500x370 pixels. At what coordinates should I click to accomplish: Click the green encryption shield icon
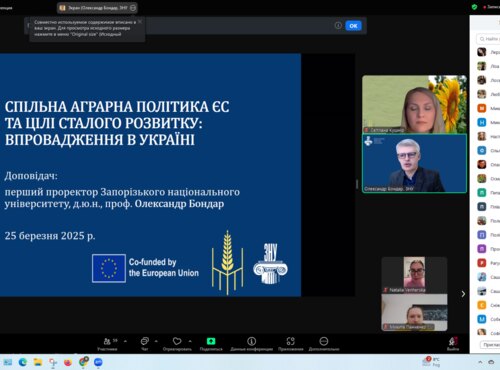pyautogui.click(x=474, y=7)
